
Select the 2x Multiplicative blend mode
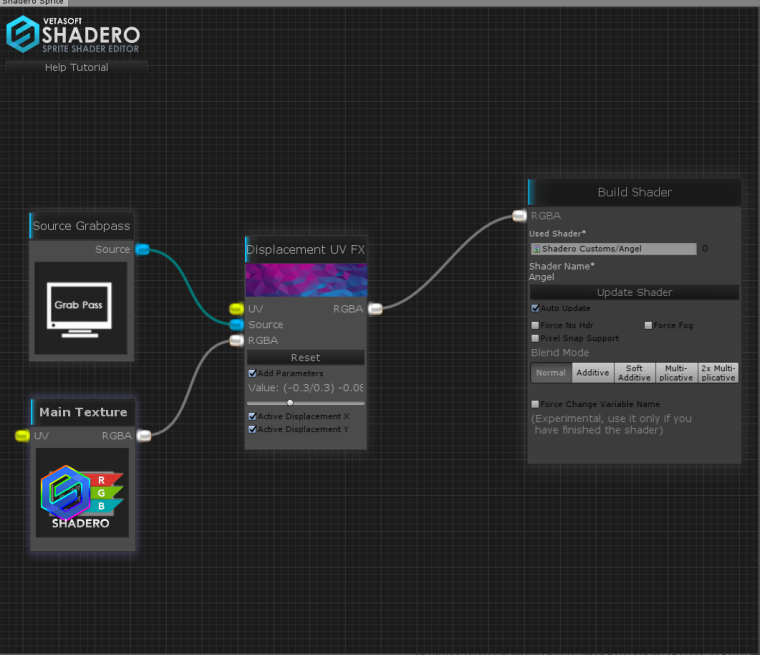[x=718, y=373]
